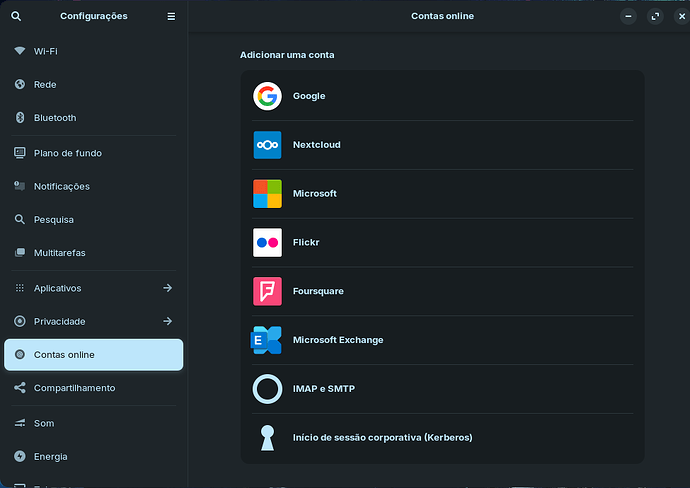Open Multitarefas settings panel

(x=59, y=253)
